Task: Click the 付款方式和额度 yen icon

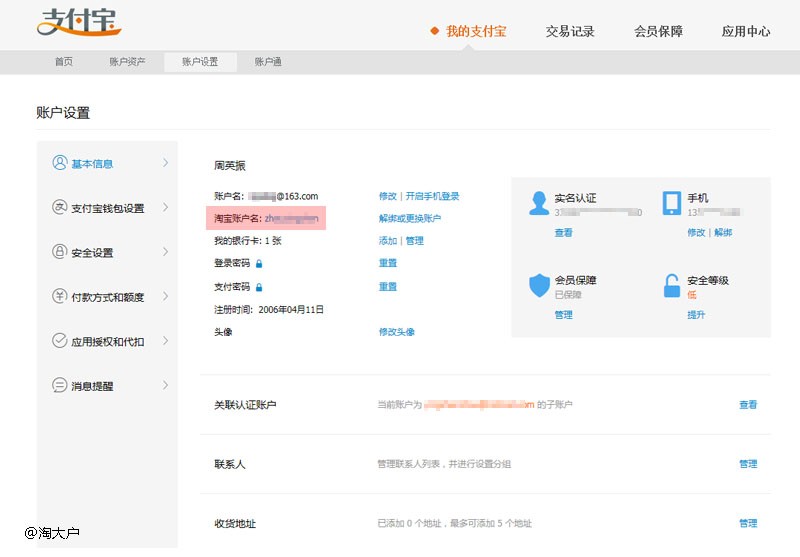Action: click(x=60, y=296)
